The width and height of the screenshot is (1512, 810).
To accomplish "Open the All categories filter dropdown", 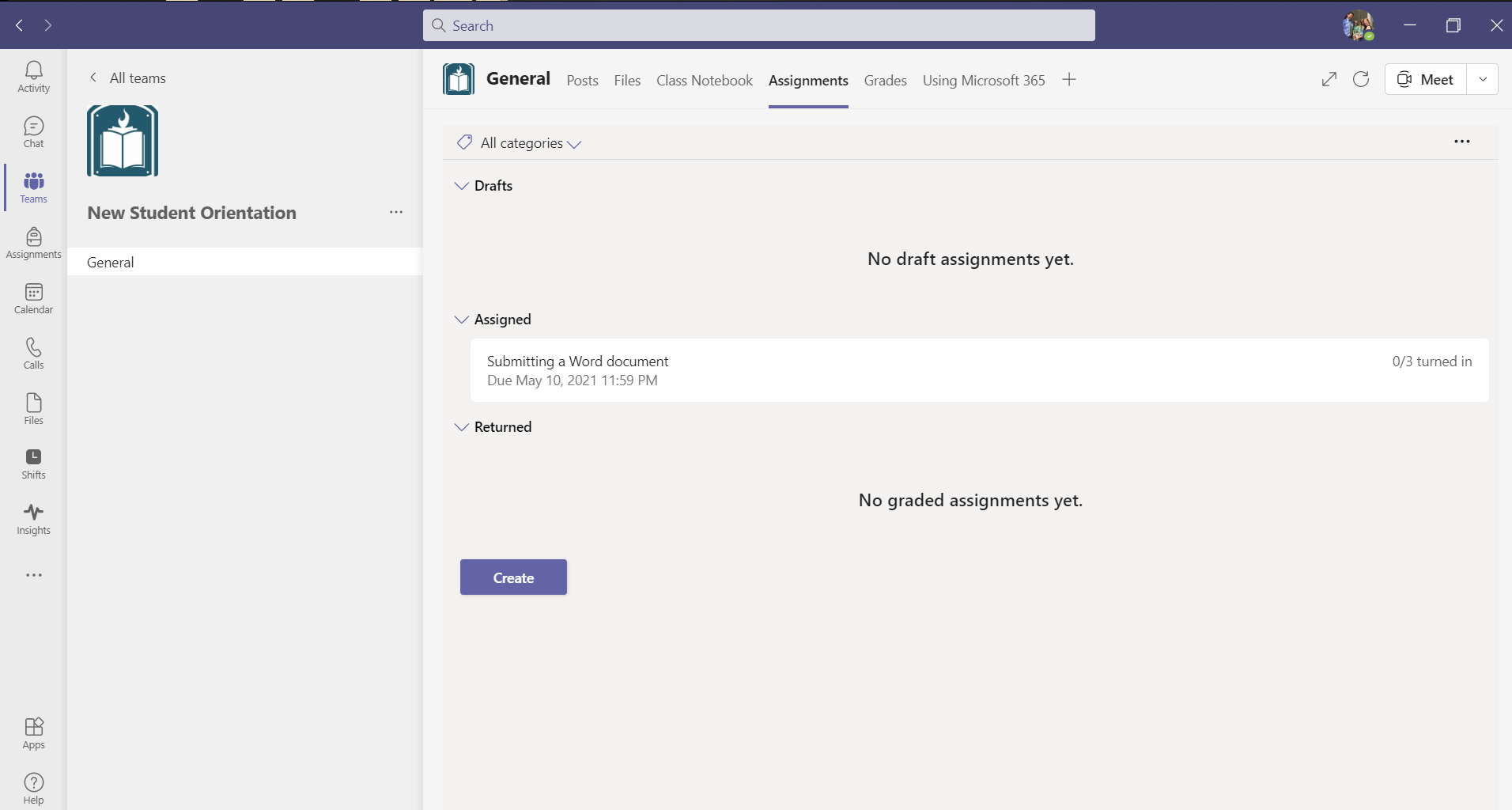I will click(x=520, y=143).
